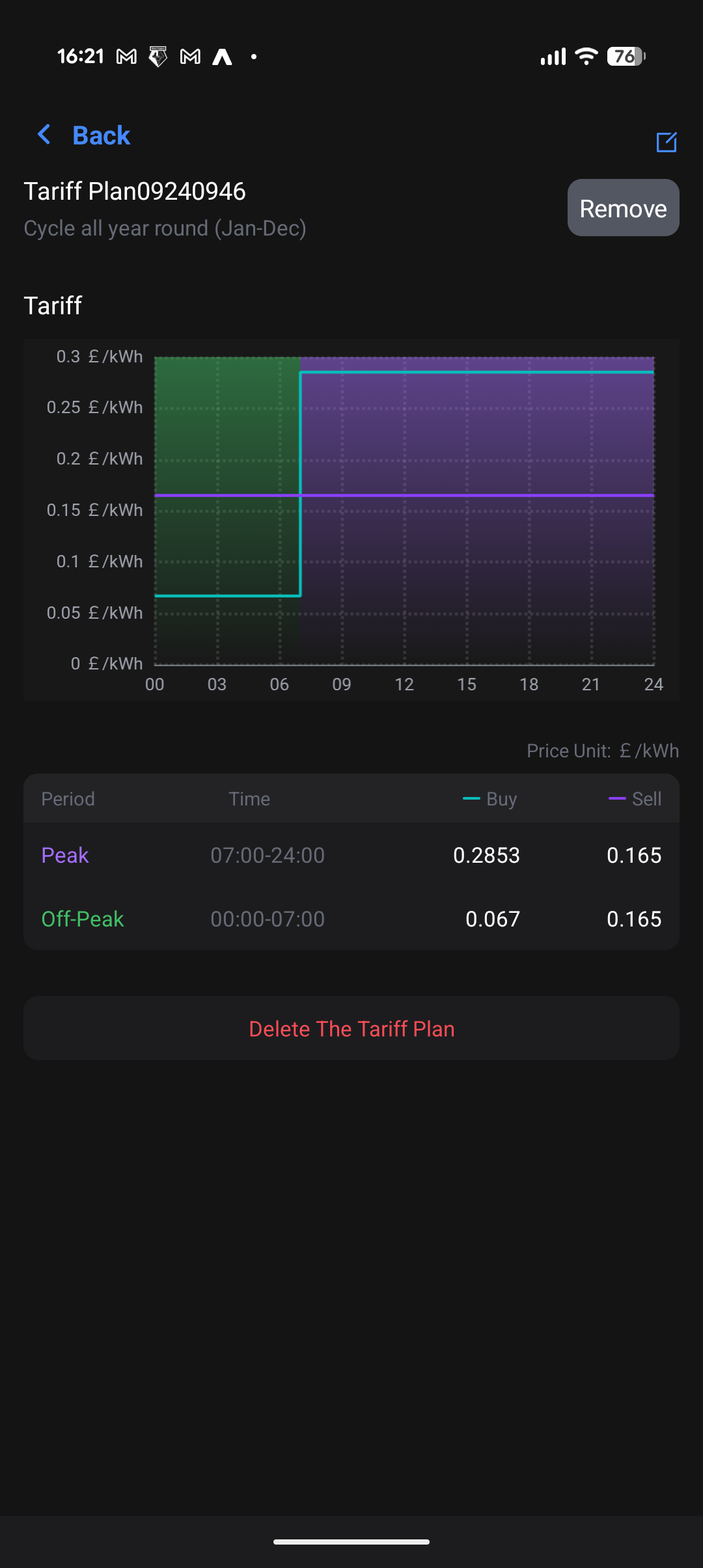This screenshot has height=1568, width=703.
Task: Tap the teal Buy legend marker
Action: 471,798
